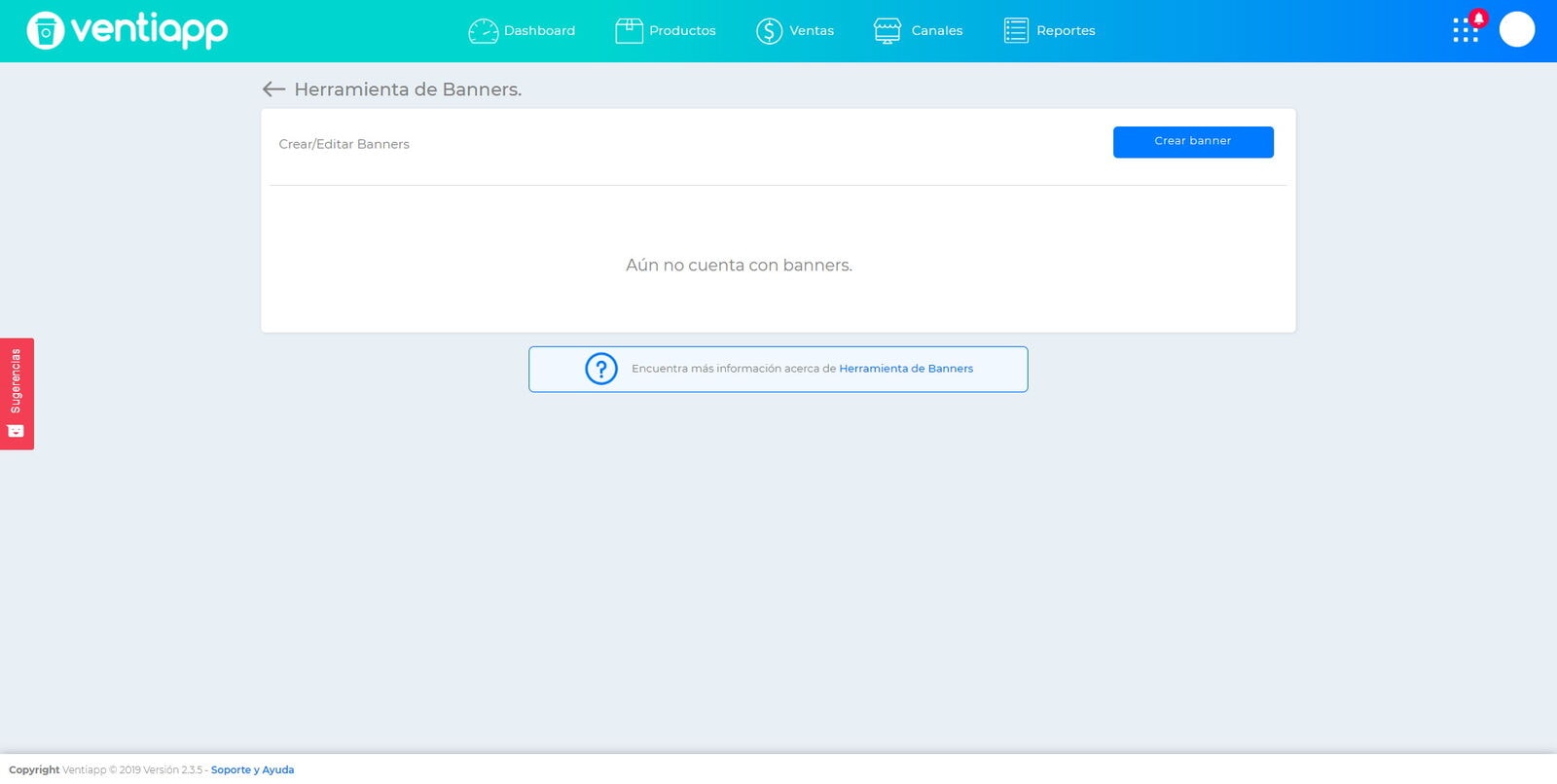Click the Productos box icon
The width and height of the screenshot is (1557, 784).
(x=629, y=31)
